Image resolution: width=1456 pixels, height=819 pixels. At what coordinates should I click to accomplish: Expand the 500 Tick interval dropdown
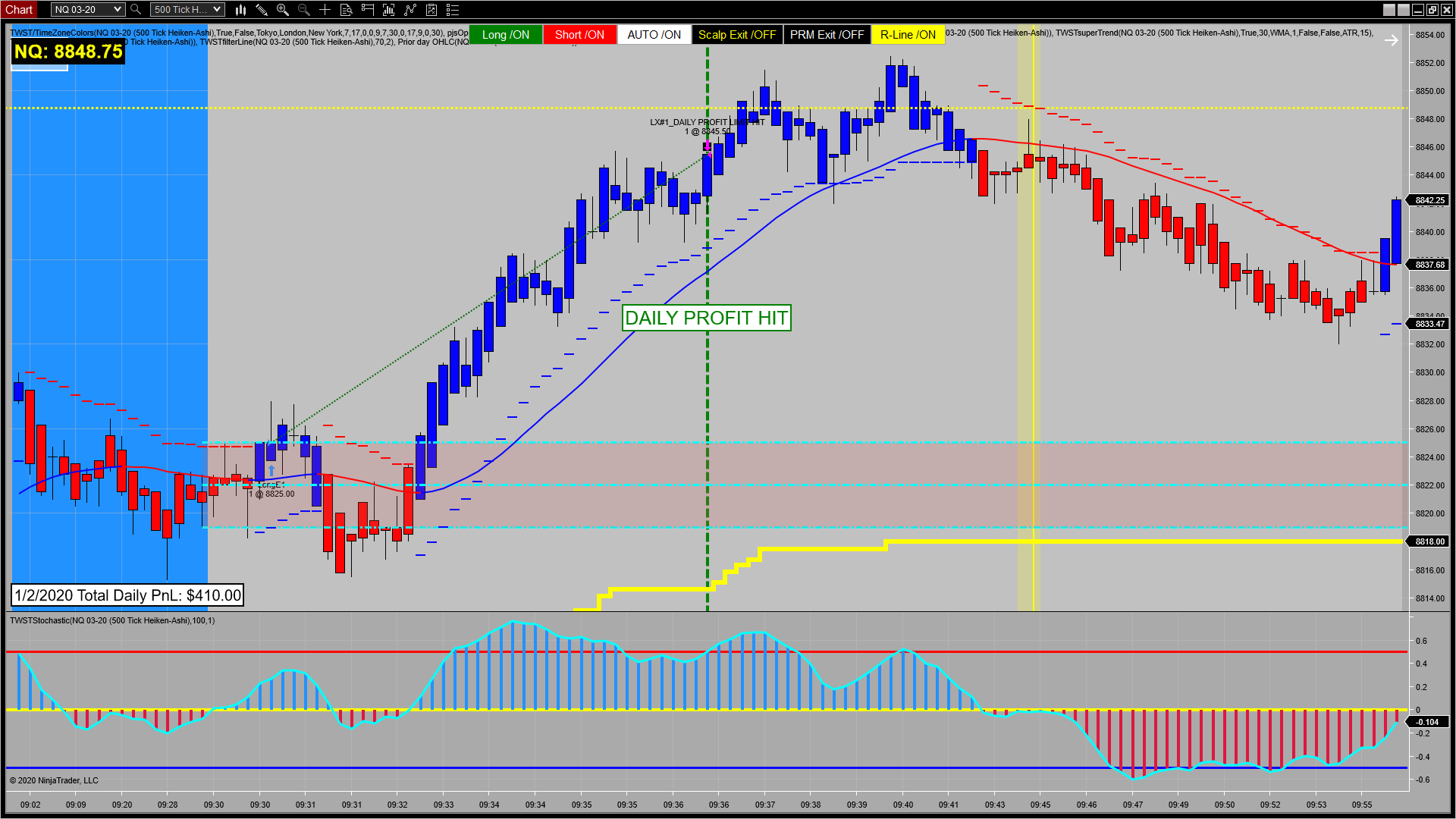pyautogui.click(x=187, y=10)
